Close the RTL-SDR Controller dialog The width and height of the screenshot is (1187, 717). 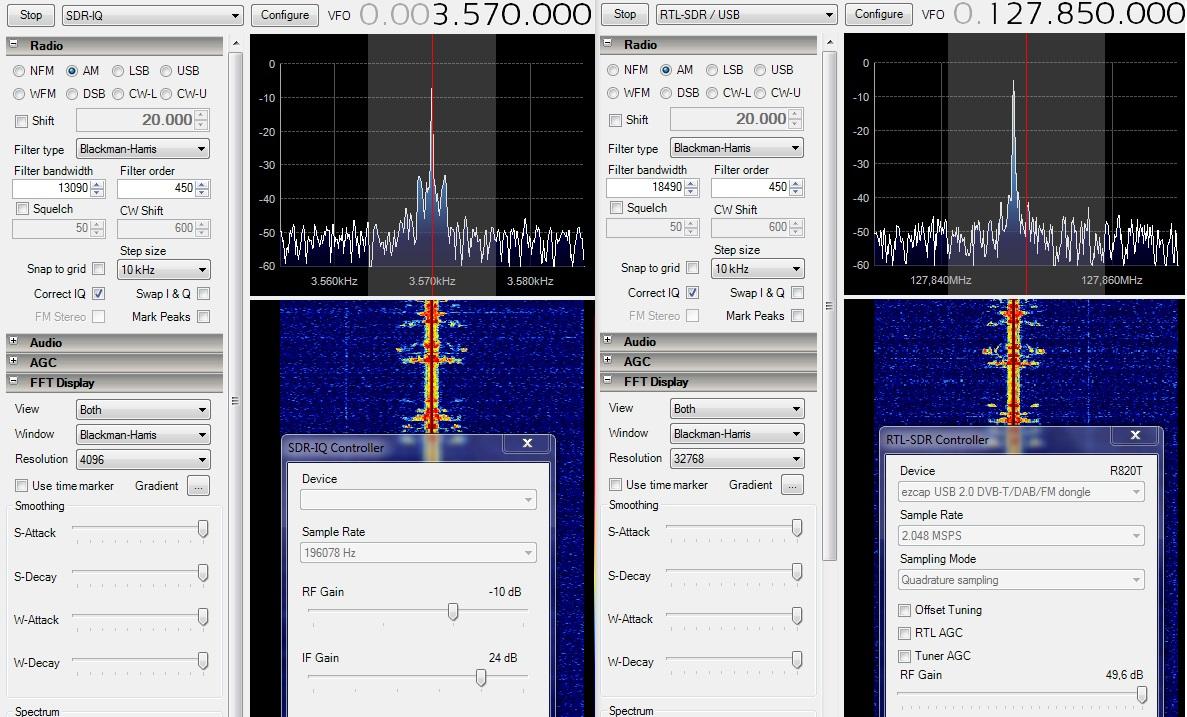pyautogui.click(x=1135, y=436)
